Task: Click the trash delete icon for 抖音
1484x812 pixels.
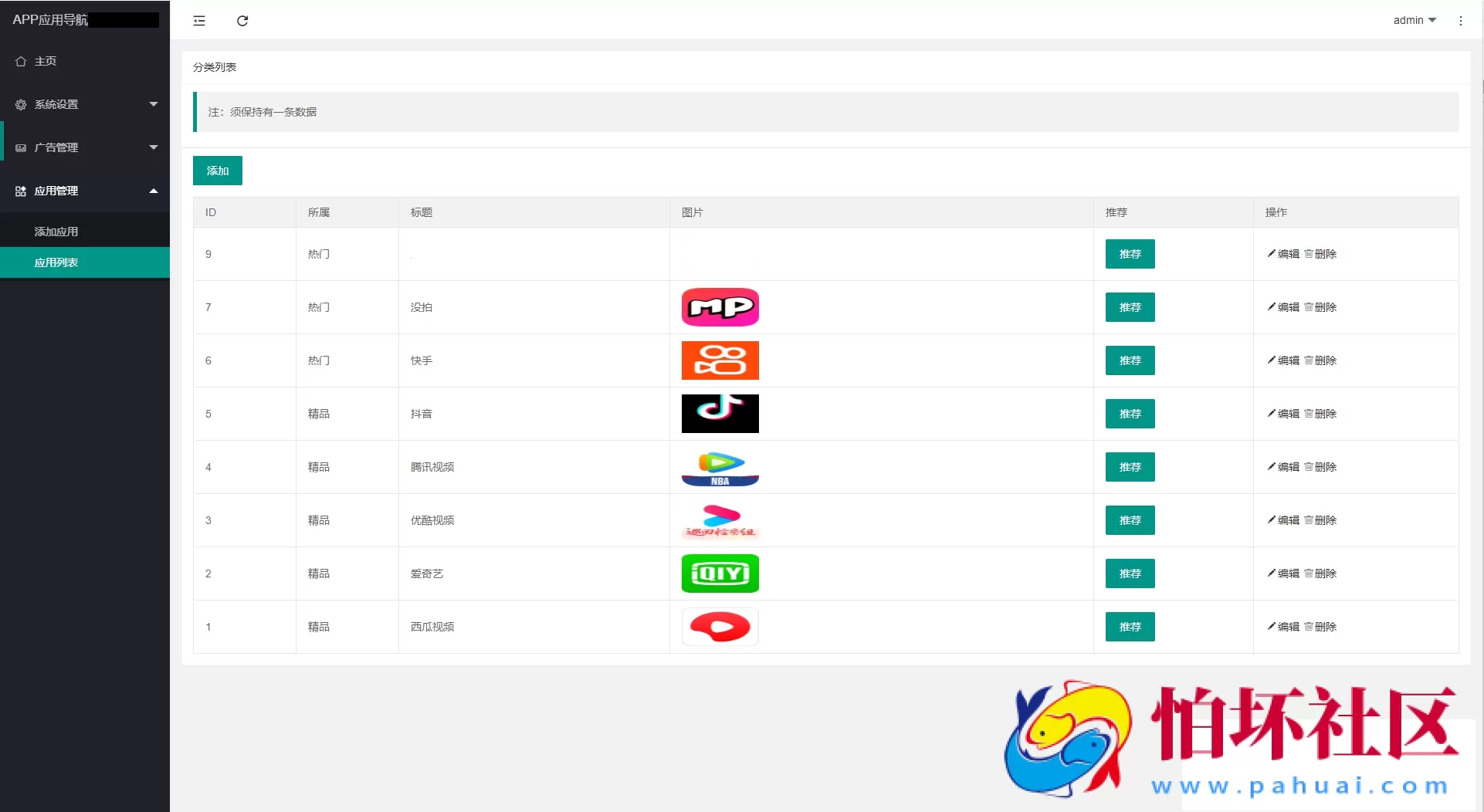Action: (1309, 414)
